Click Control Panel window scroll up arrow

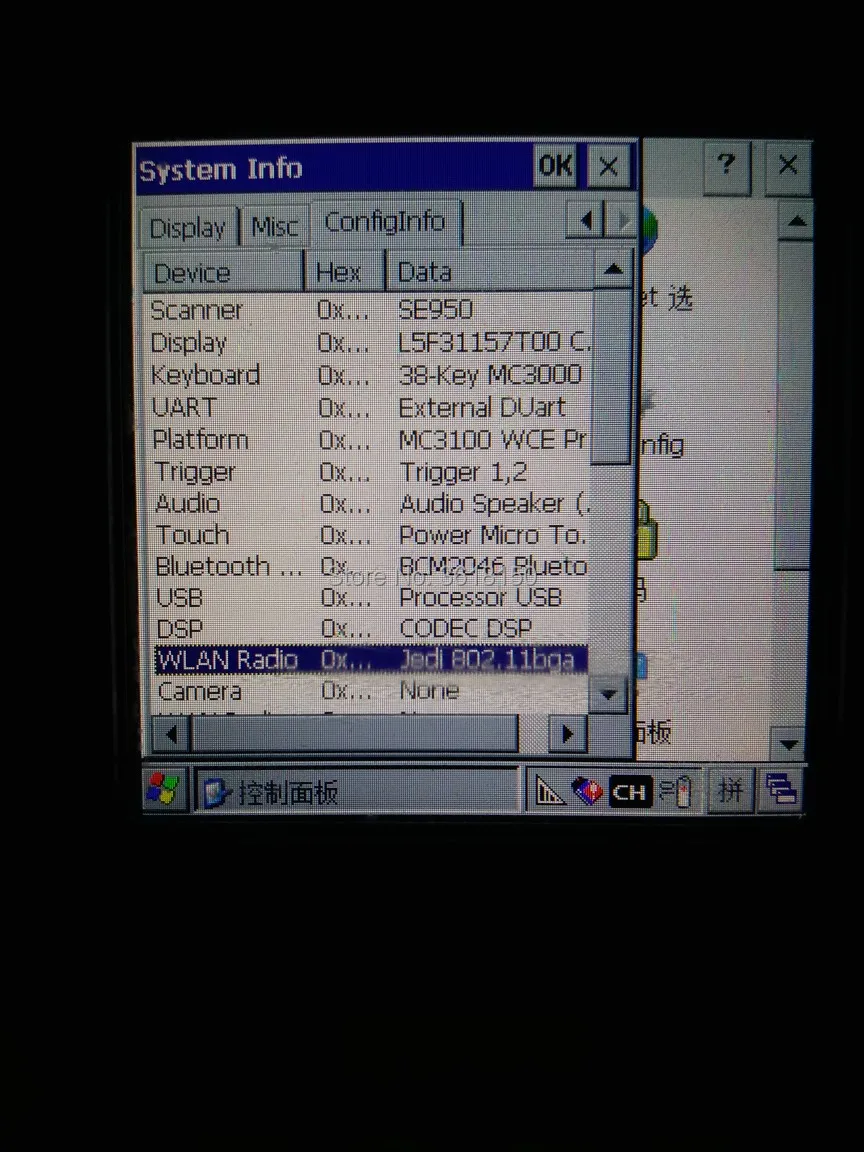pyautogui.click(x=797, y=220)
